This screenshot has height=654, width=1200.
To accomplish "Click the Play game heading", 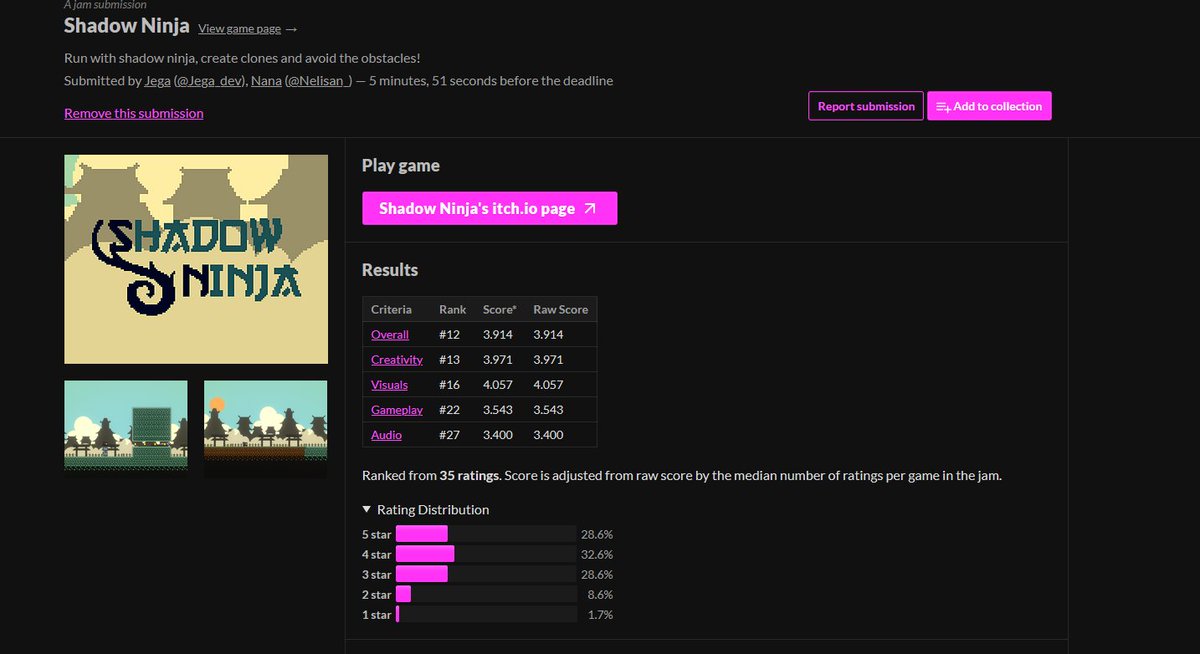I will [401, 166].
